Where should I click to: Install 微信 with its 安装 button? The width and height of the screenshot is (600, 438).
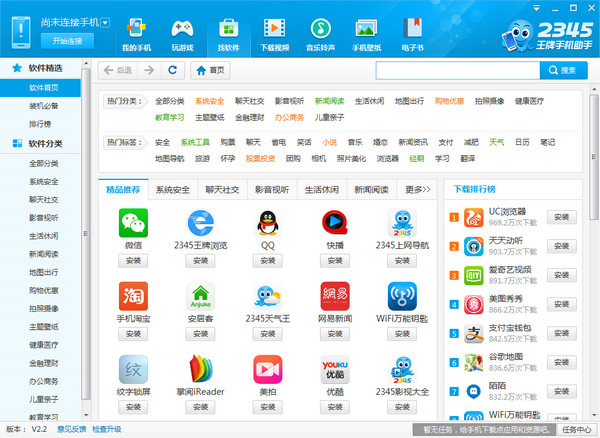pyautogui.click(x=133, y=261)
